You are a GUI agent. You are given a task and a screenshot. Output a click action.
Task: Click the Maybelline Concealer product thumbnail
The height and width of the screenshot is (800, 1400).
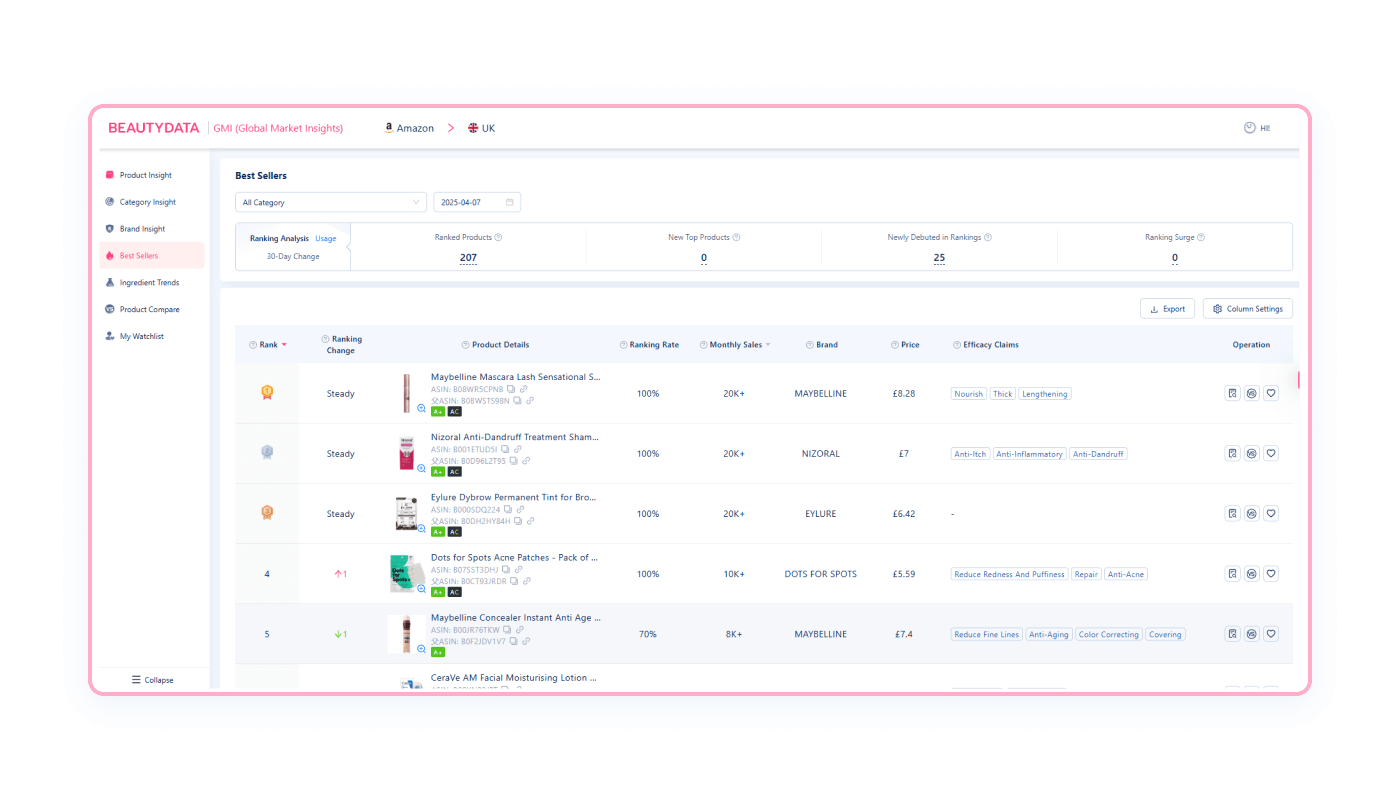point(407,634)
